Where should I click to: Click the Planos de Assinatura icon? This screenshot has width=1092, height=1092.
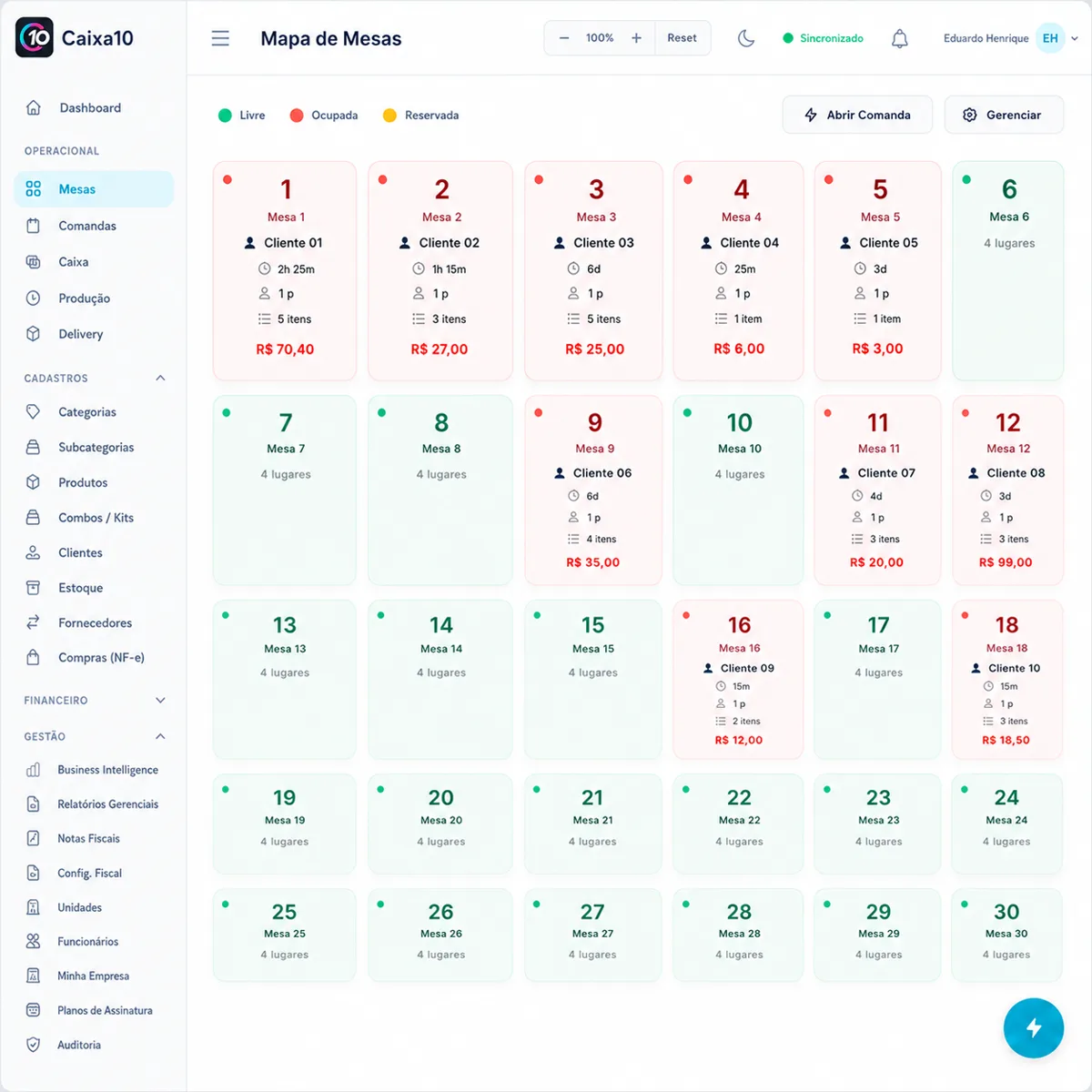point(34,1010)
